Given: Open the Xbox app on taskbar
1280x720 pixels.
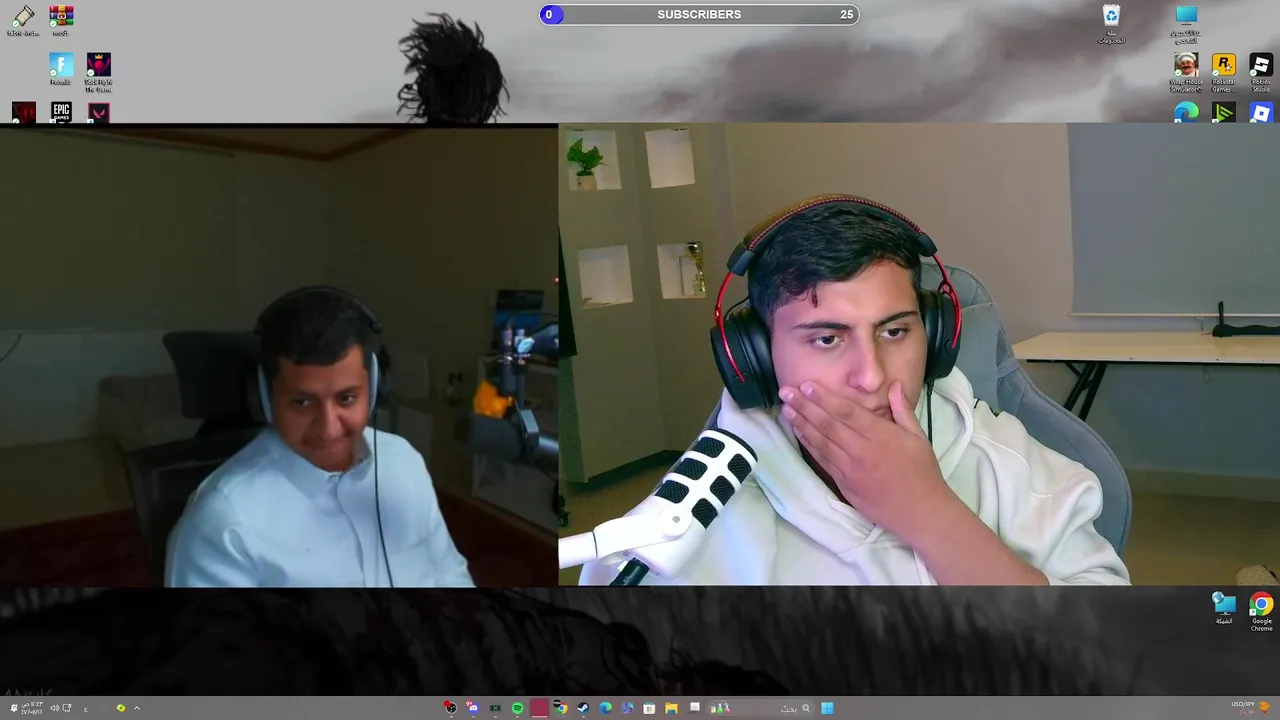Looking at the screenshot, I should coord(495,708).
